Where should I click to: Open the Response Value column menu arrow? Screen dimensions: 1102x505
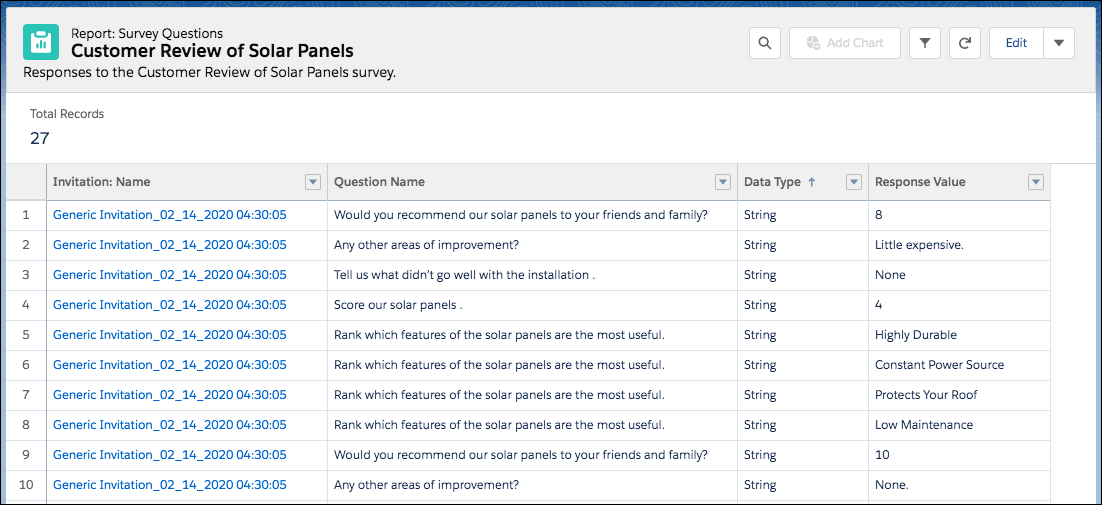1035,182
